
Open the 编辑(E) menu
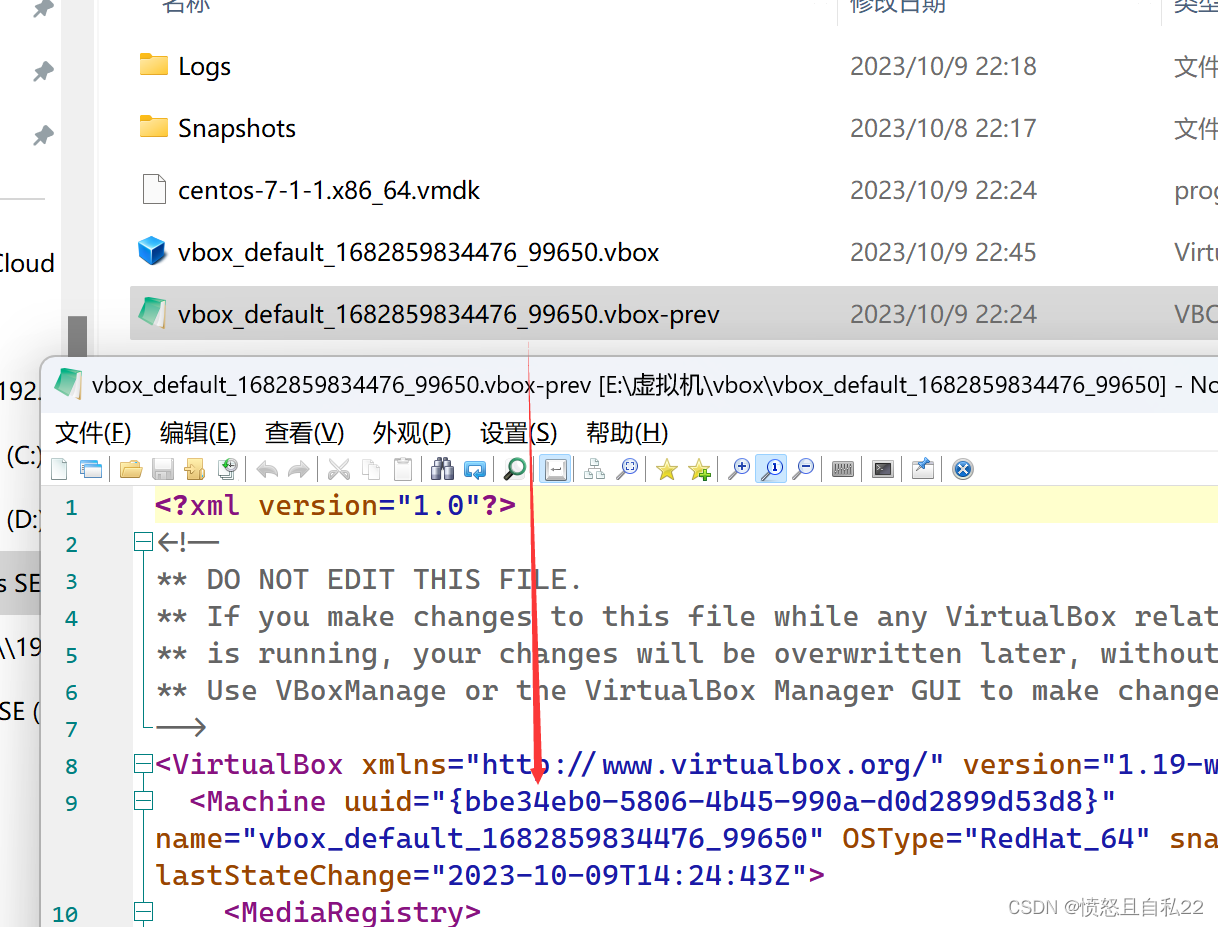tap(198, 433)
